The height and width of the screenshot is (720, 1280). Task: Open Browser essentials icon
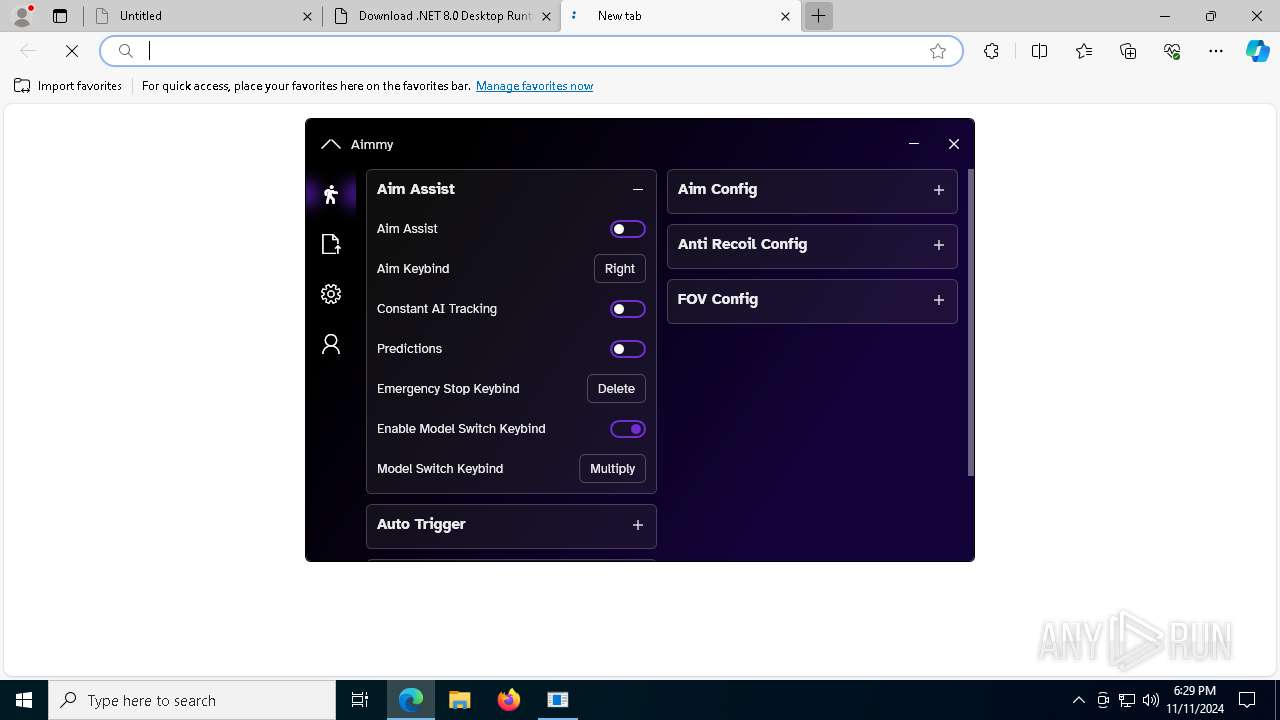point(1172,51)
